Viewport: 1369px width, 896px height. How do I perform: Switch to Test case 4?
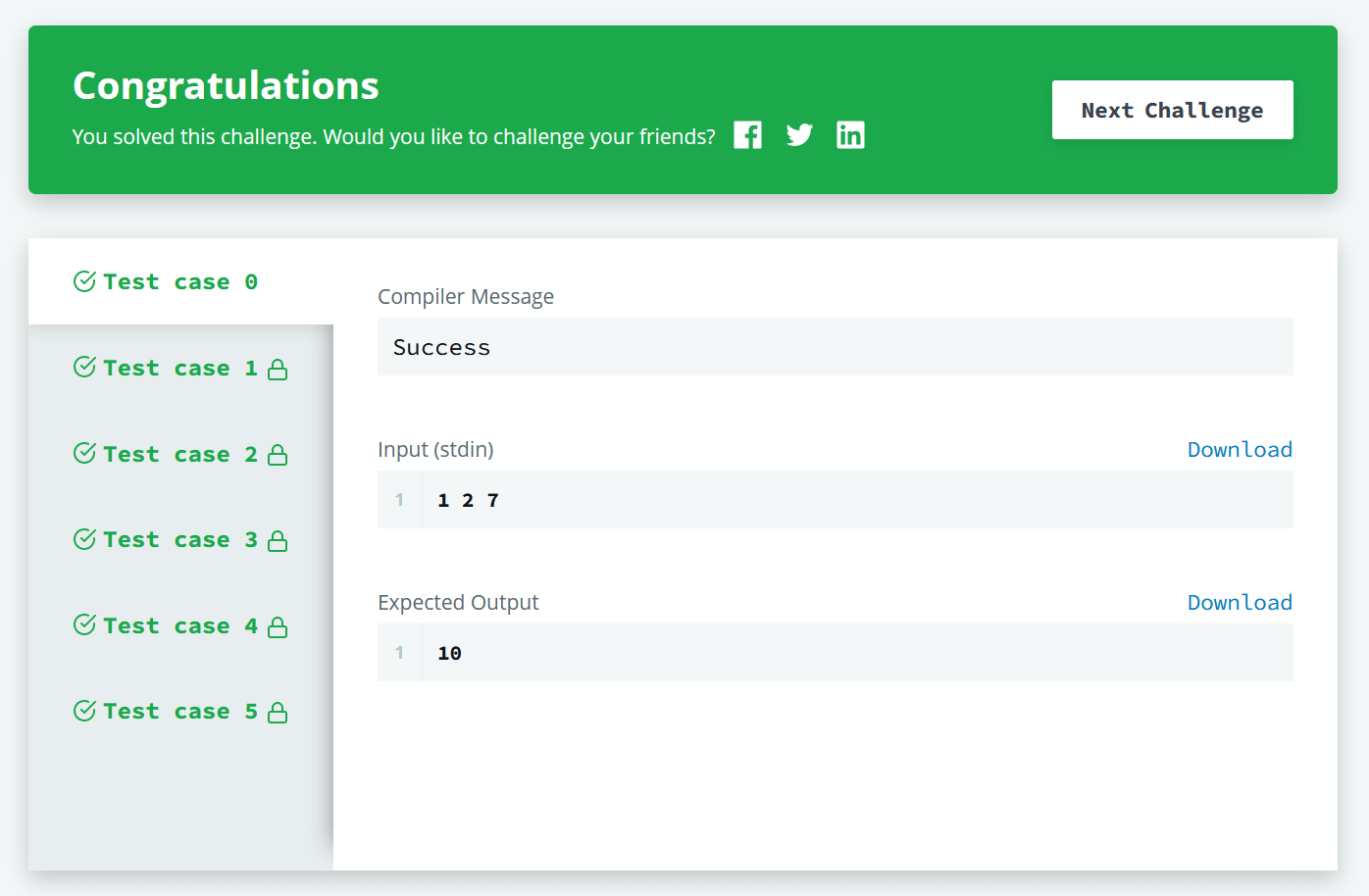[177, 624]
